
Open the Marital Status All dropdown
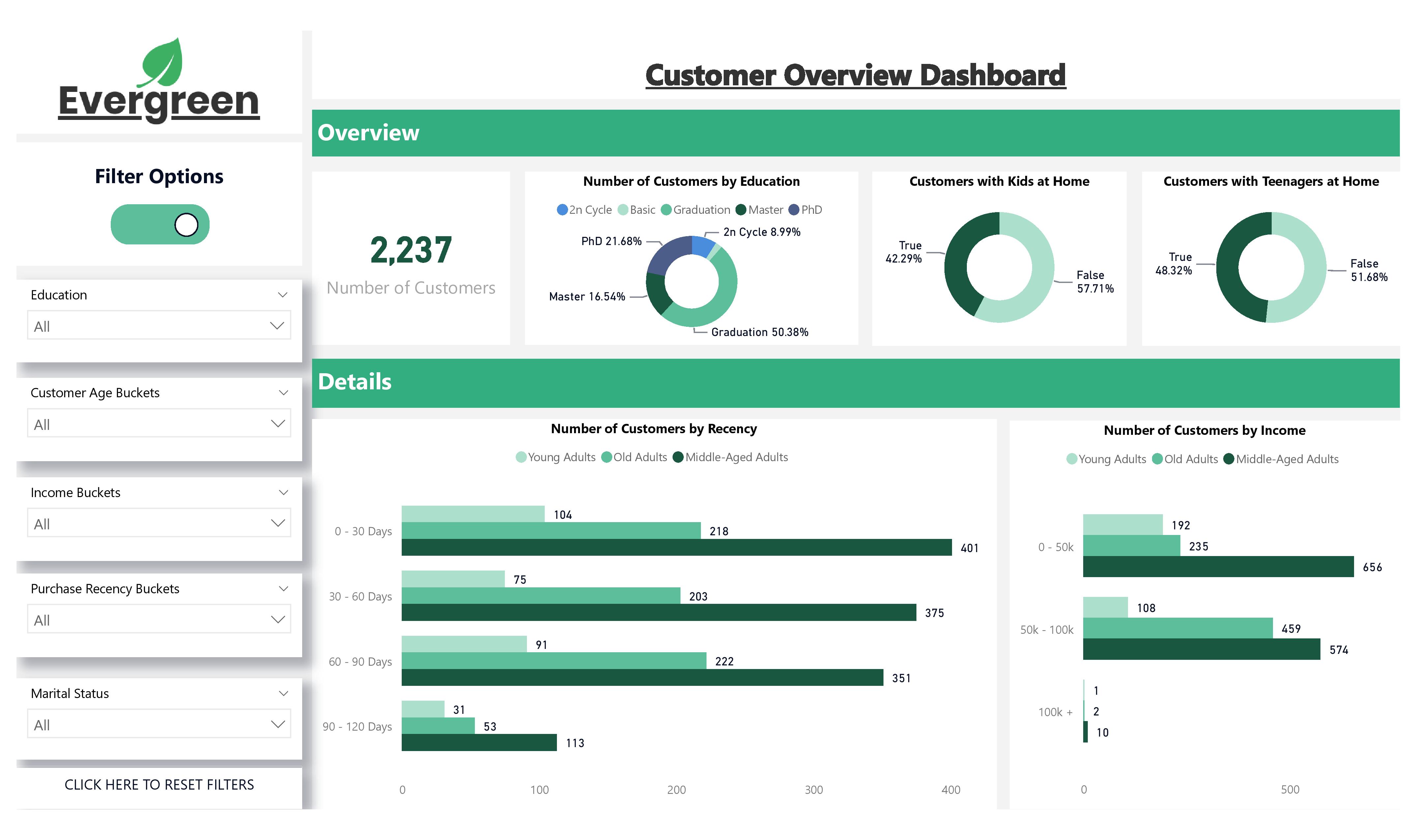coord(159,724)
